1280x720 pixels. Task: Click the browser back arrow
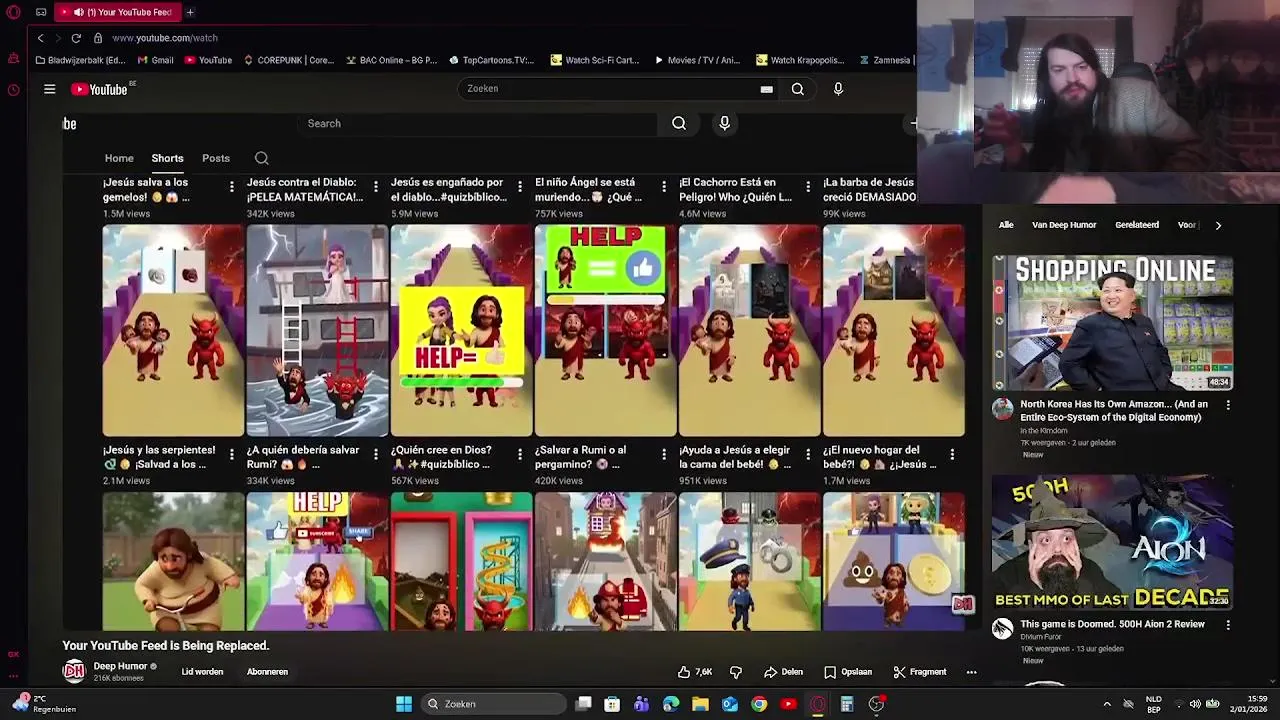(41, 38)
